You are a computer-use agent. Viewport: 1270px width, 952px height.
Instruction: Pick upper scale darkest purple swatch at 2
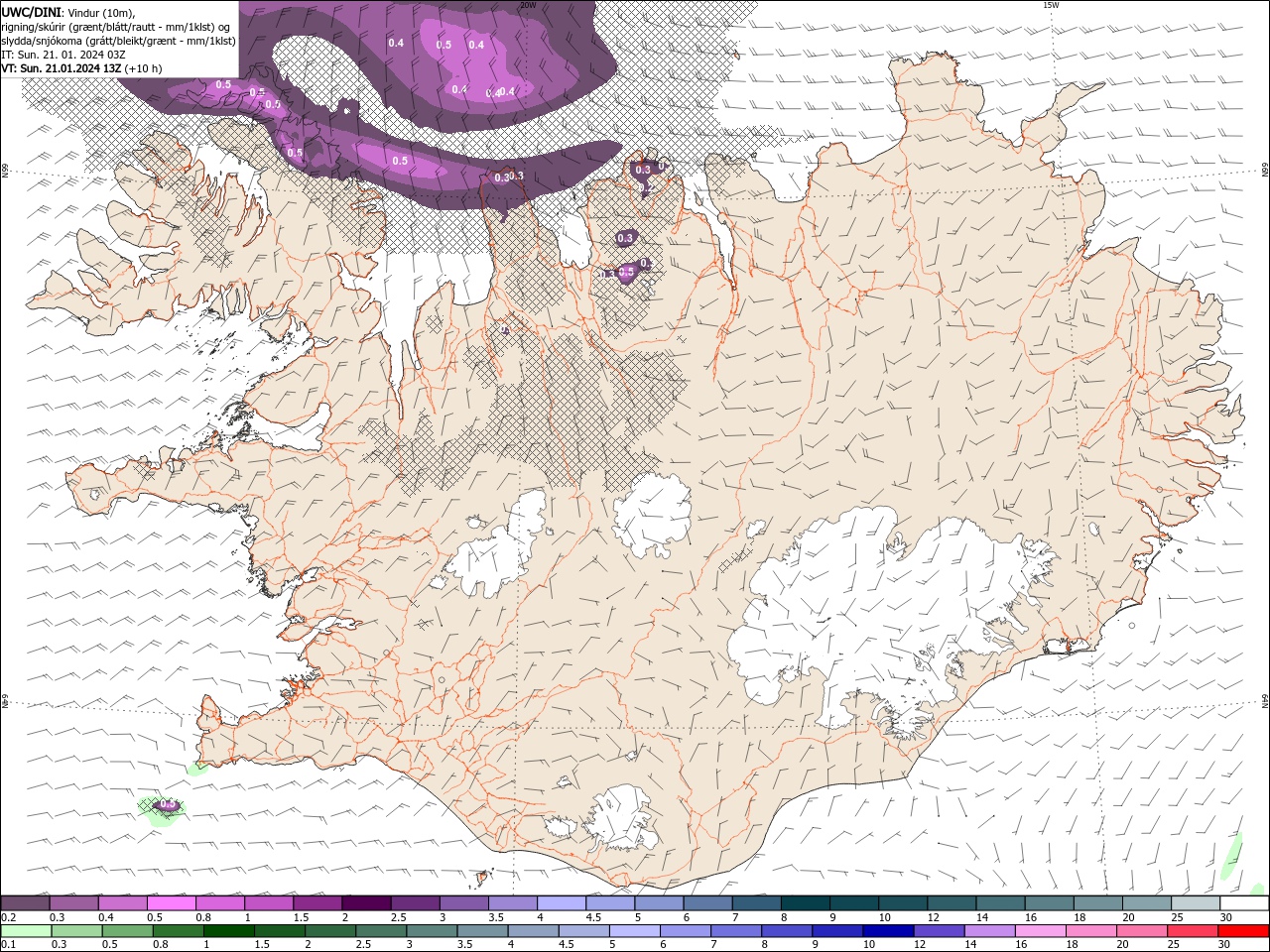click(x=366, y=903)
